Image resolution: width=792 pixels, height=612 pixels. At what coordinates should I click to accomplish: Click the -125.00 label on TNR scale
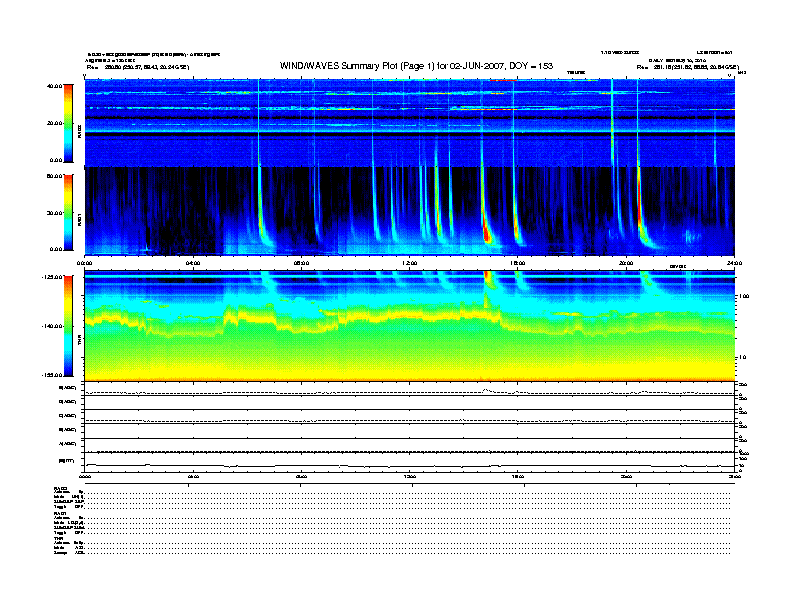click(x=52, y=277)
